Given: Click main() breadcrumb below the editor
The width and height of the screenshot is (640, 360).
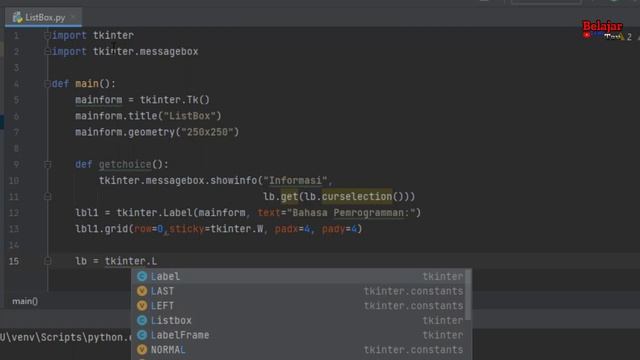Looking at the screenshot, I should 25,301.
